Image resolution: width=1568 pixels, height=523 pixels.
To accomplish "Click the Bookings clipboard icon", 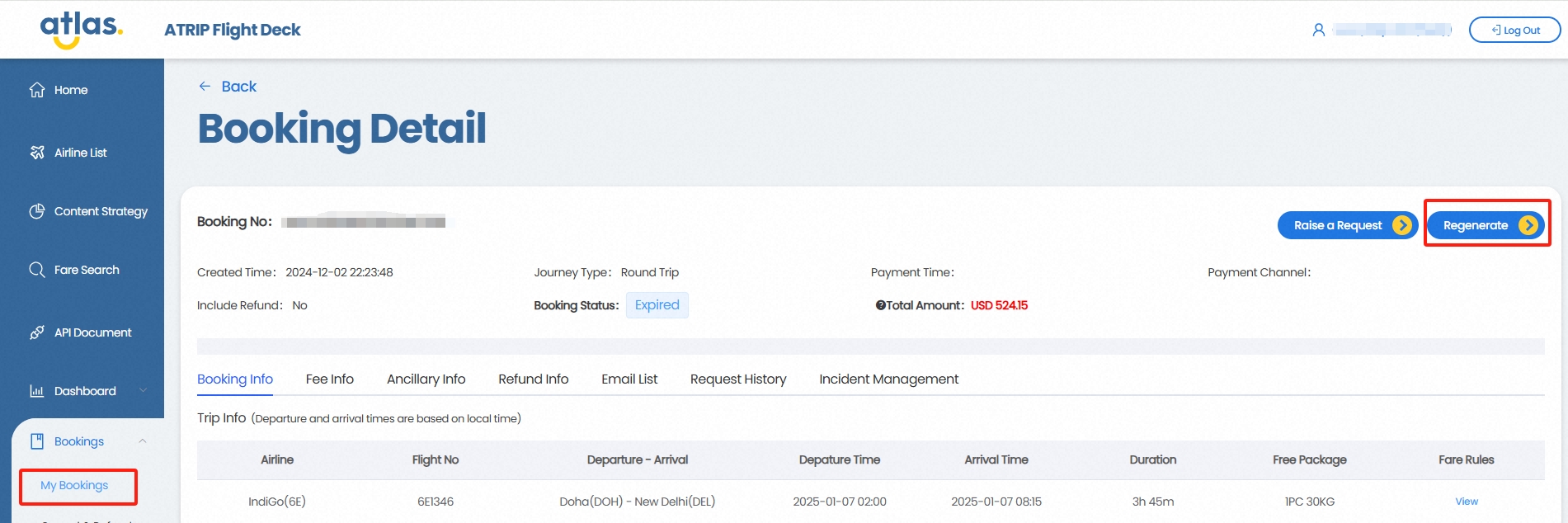I will point(37,441).
